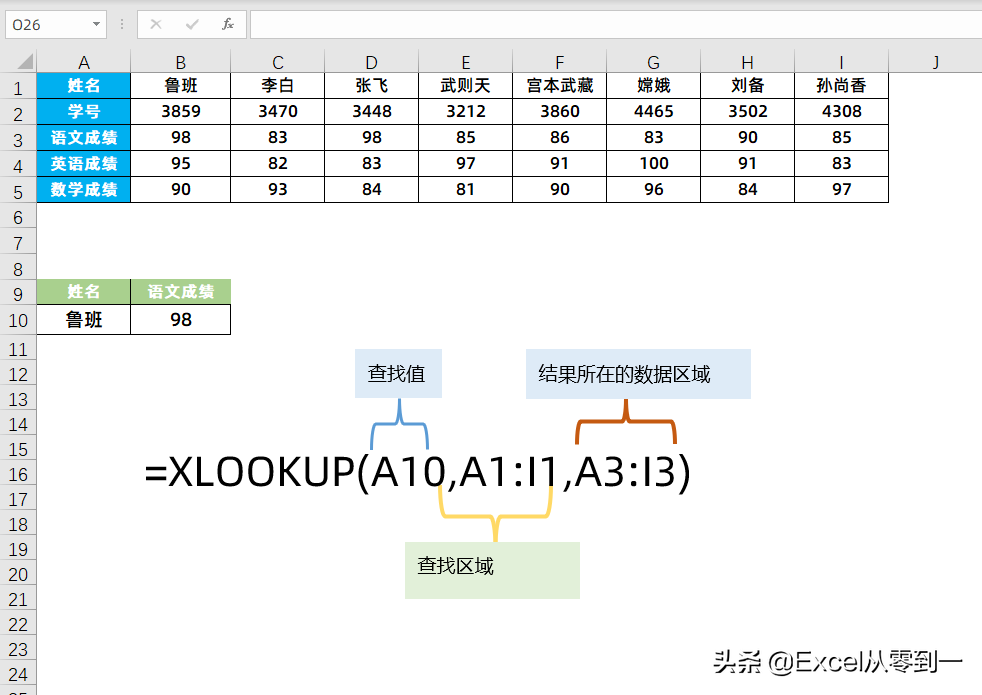Select column I header
The height and width of the screenshot is (695, 982).
841,62
